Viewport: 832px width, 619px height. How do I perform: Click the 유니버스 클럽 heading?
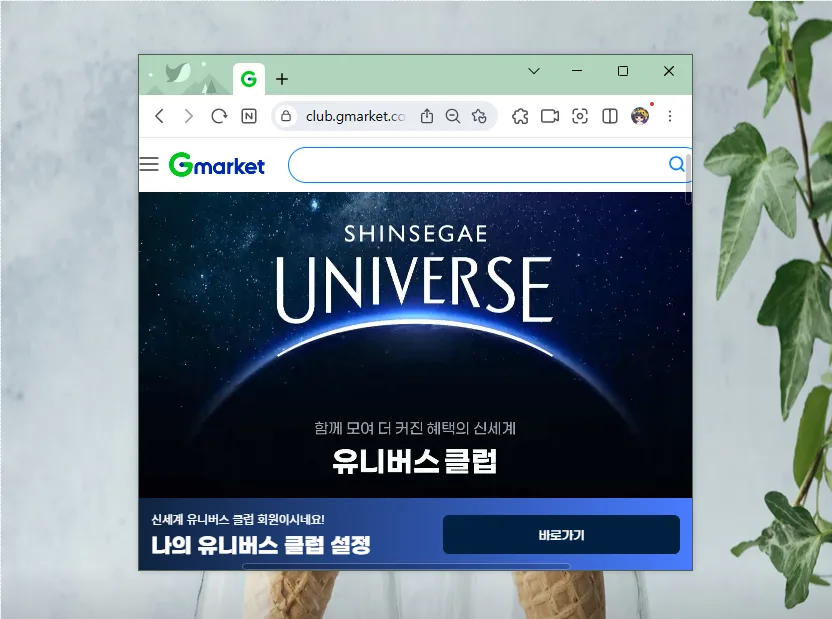pos(414,461)
